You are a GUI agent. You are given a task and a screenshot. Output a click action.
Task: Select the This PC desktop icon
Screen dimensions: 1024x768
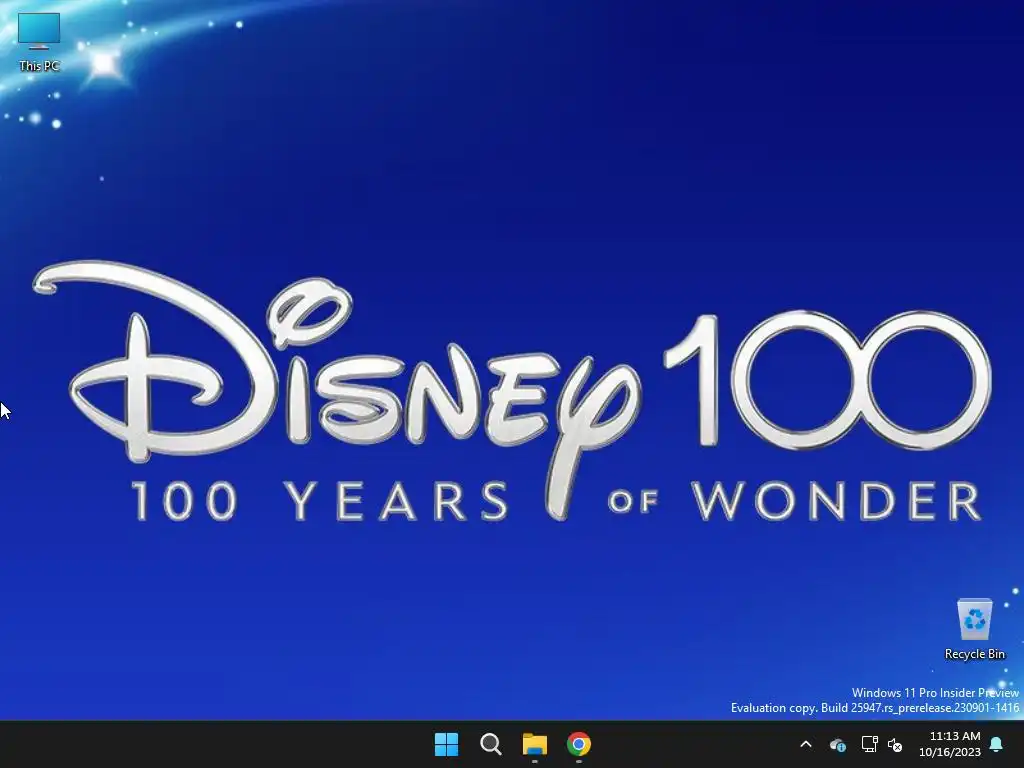pyautogui.click(x=39, y=42)
